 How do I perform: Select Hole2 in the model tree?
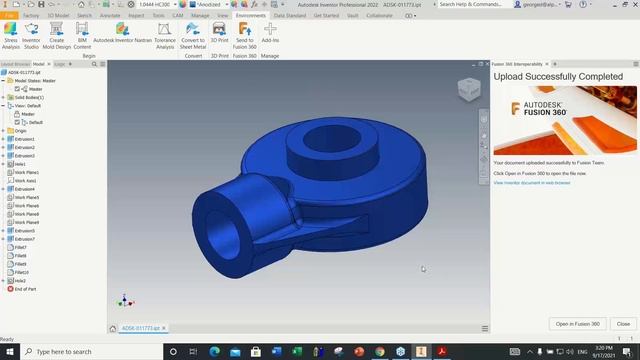tap(20, 281)
